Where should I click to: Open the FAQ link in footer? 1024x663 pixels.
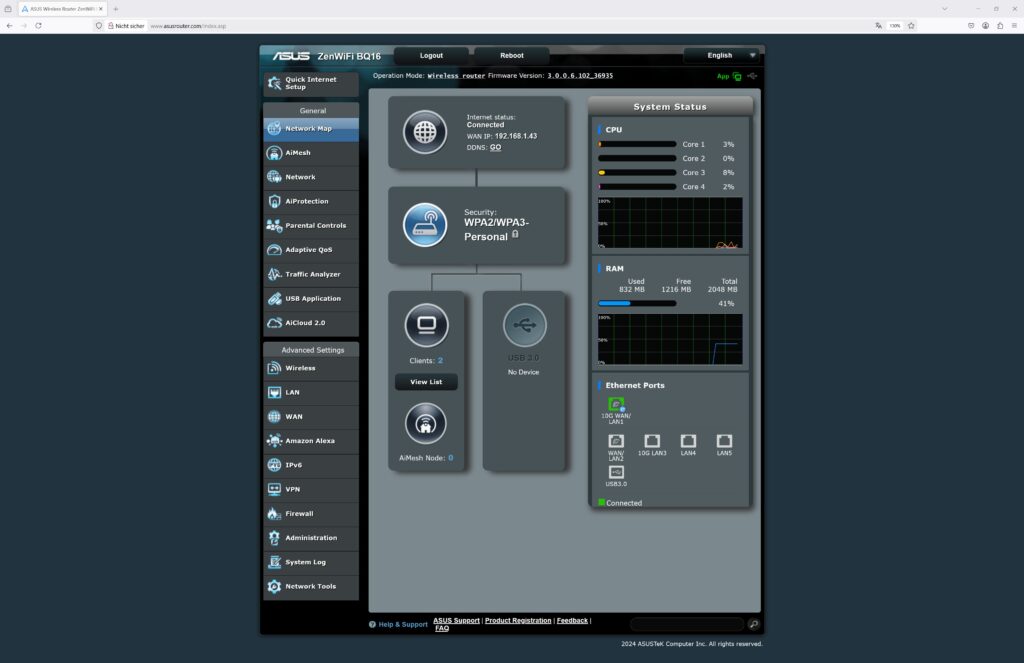442,628
